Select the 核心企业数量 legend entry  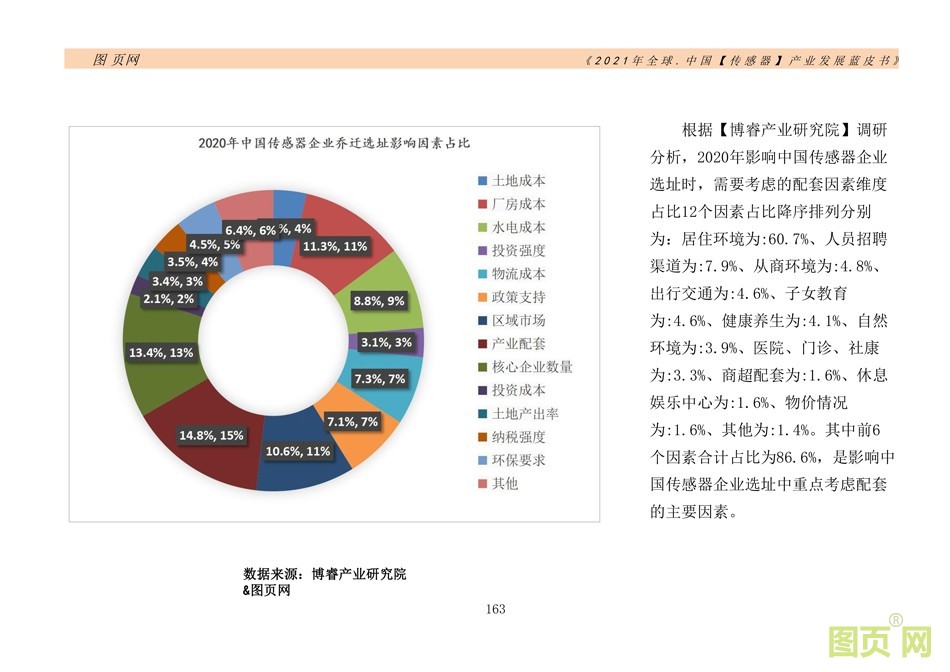coord(525,367)
